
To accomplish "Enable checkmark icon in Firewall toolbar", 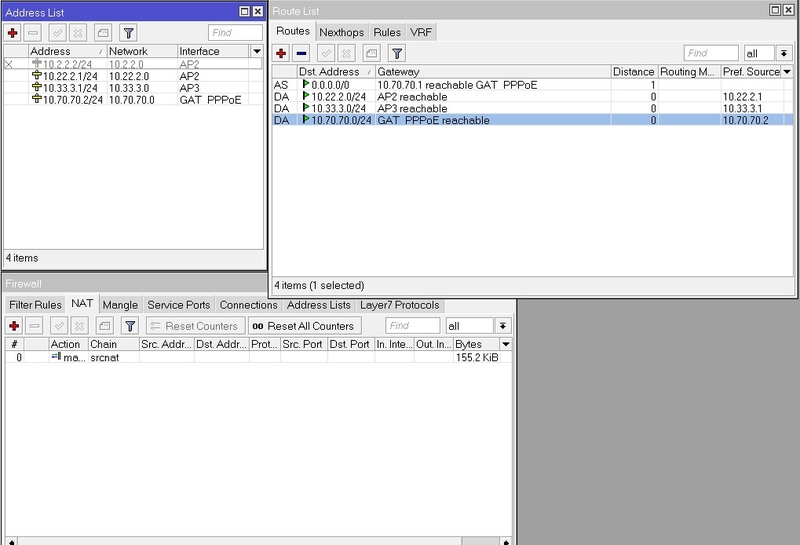I will click(59, 326).
